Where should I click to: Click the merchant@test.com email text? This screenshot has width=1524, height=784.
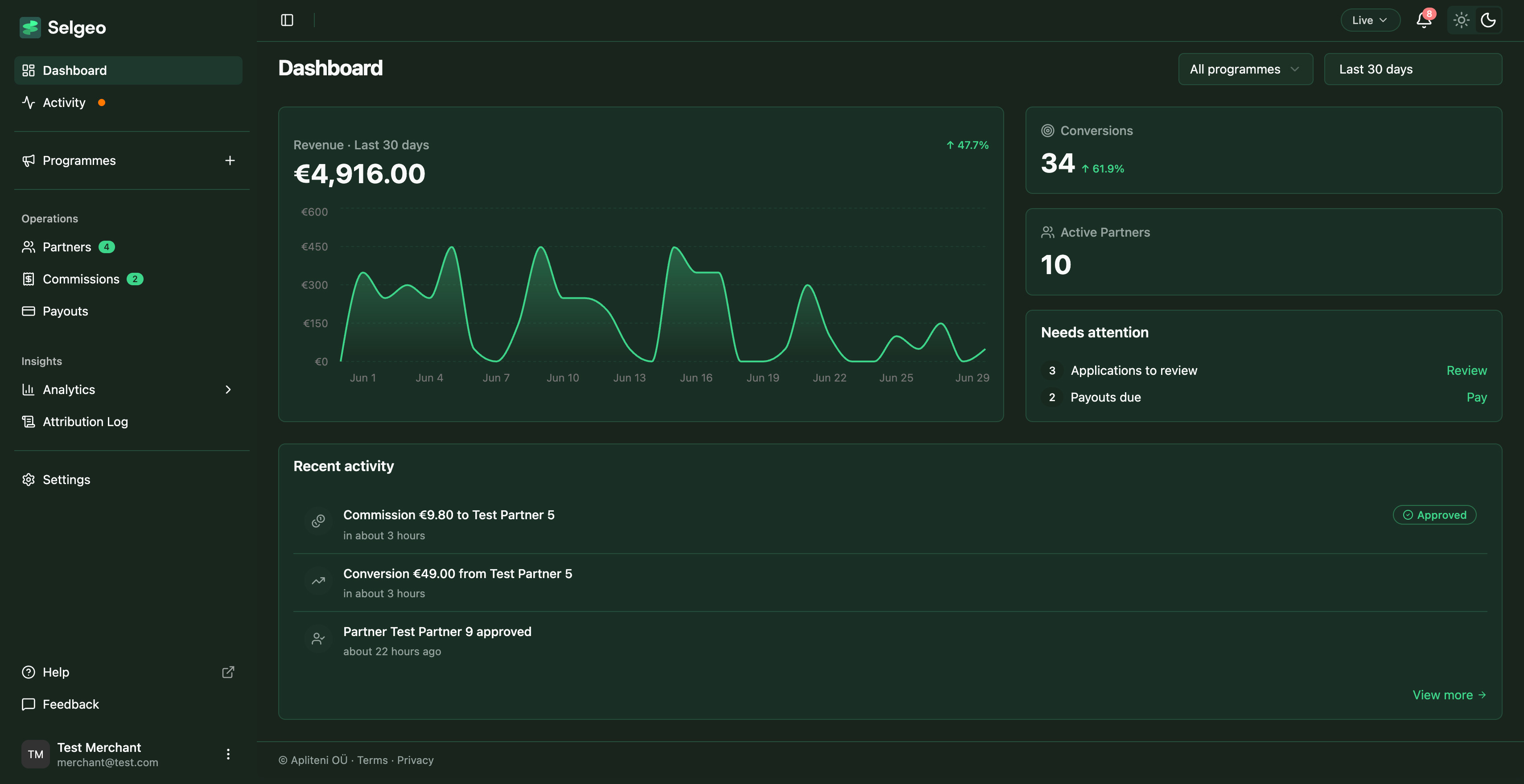click(107, 762)
